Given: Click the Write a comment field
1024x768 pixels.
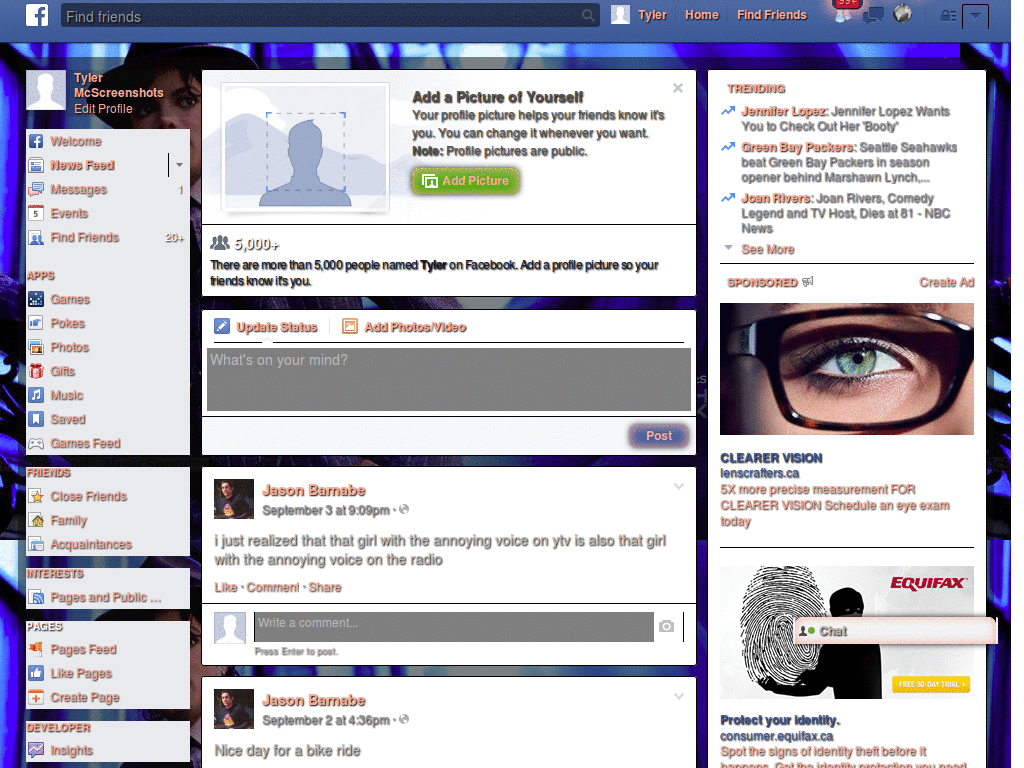Looking at the screenshot, I should click(454, 627).
